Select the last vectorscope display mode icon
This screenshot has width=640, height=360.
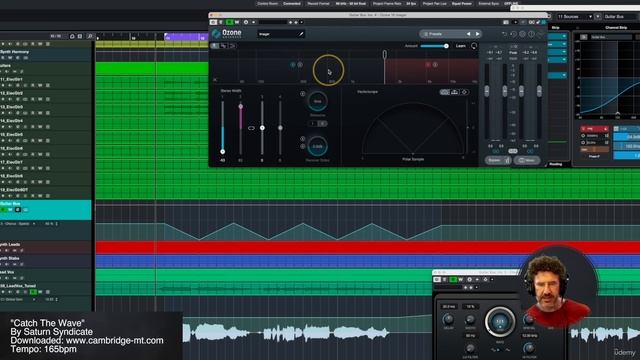[464, 92]
